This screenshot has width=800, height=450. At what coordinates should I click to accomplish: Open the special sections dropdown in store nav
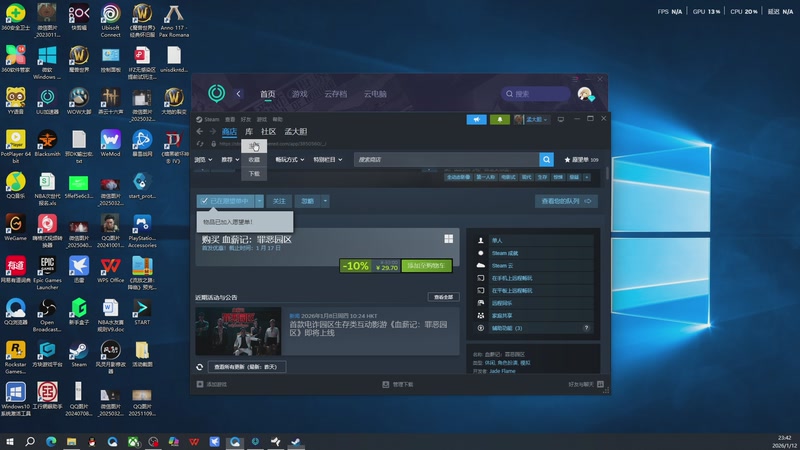(328, 160)
